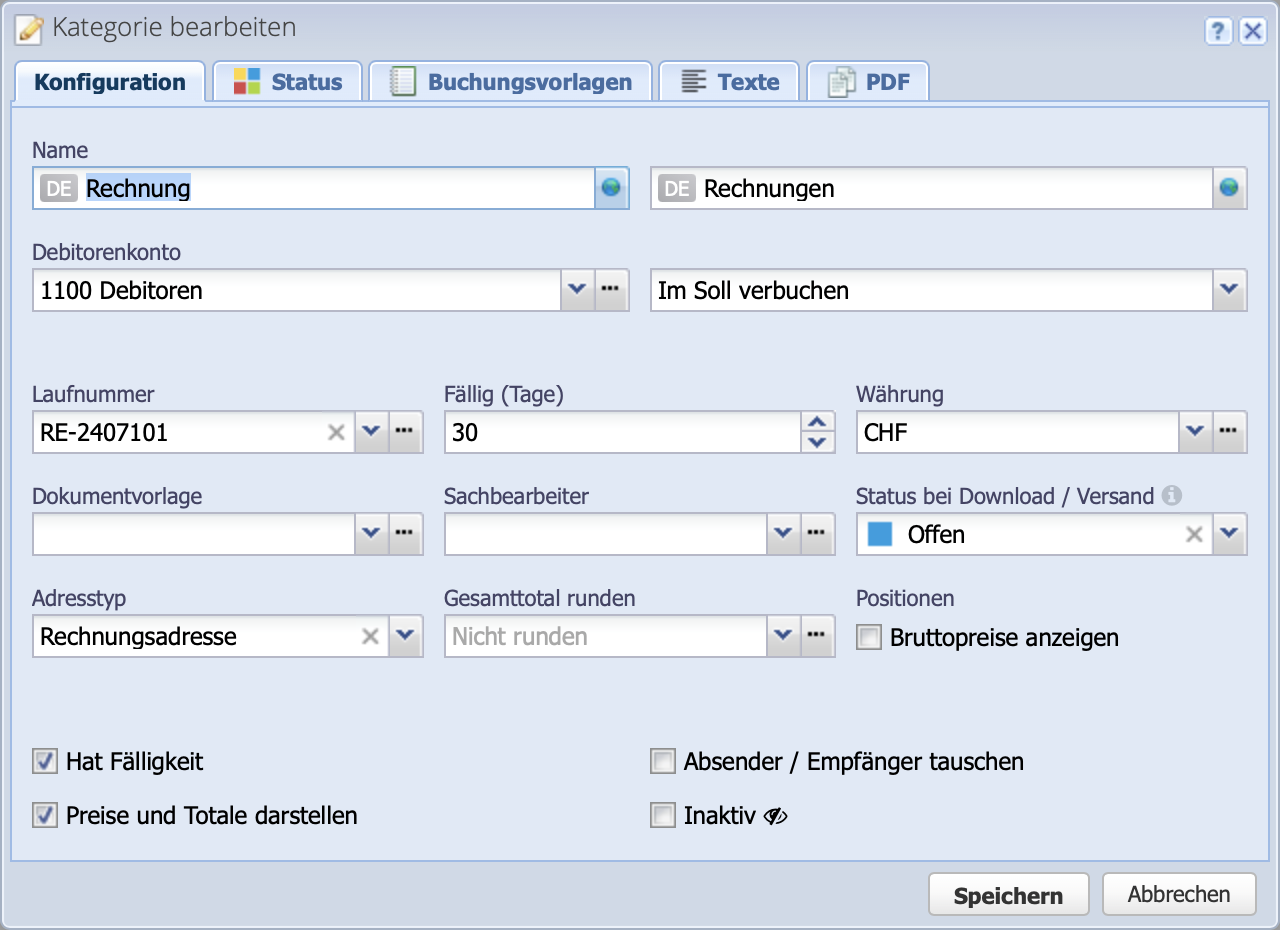Toggle the Hat Fälligkeit checkbox
The height and width of the screenshot is (930, 1280).
tap(45, 762)
